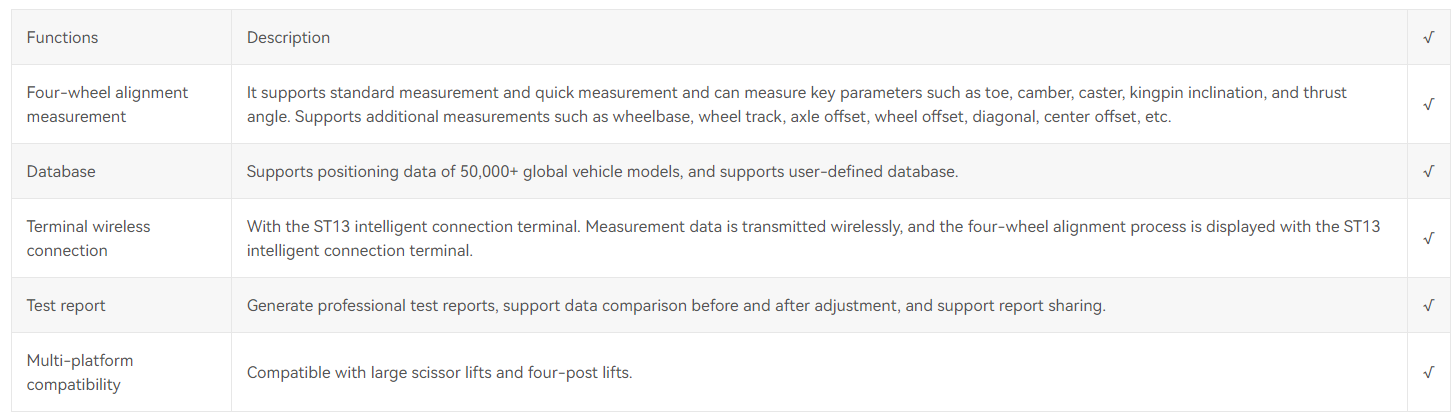Click the checkmark in the Test report row
Image resolution: width=1451 pixels, height=420 pixels.
pos(1428,305)
